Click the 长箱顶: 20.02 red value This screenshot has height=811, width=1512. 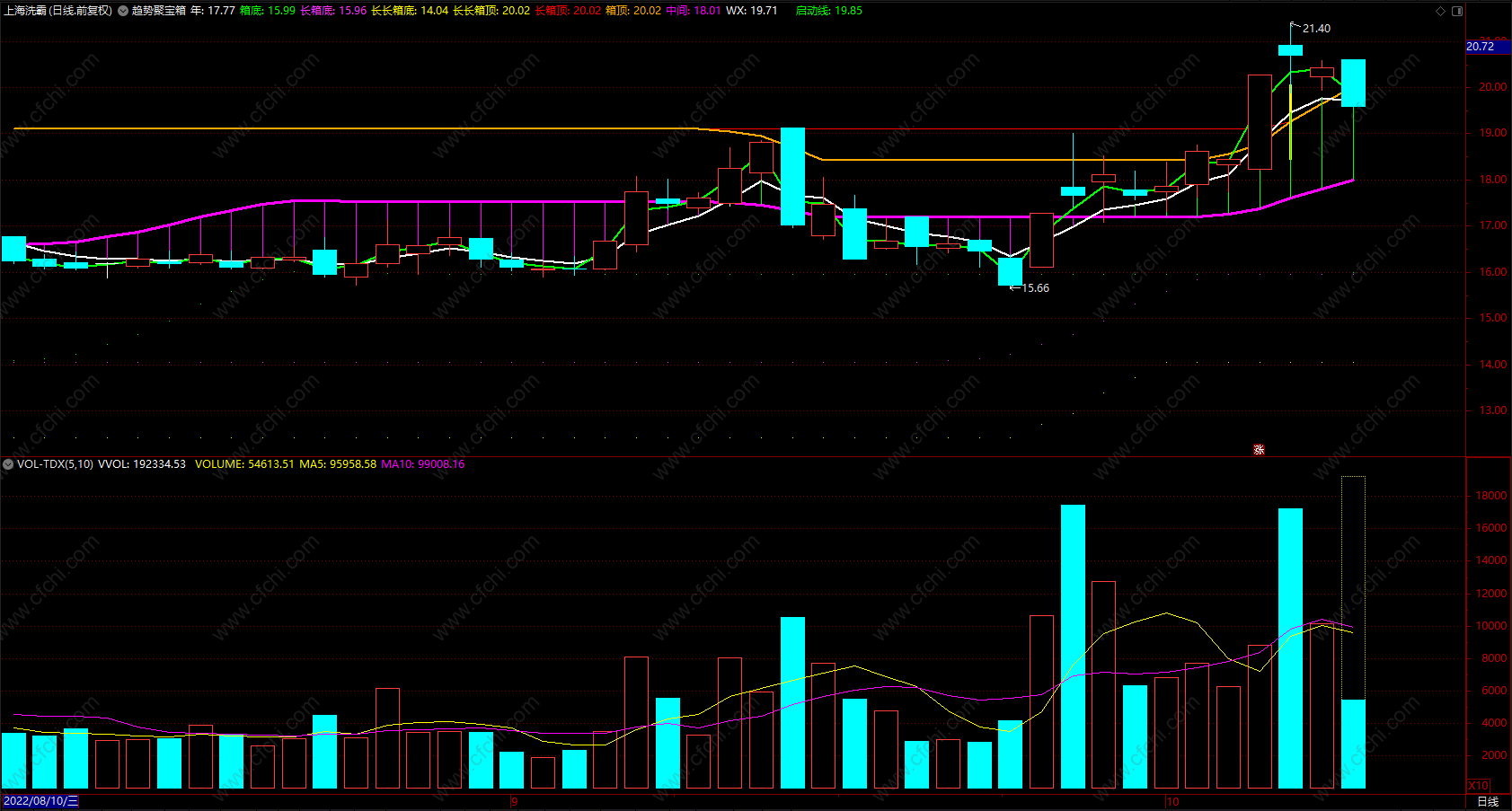pos(568,11)
